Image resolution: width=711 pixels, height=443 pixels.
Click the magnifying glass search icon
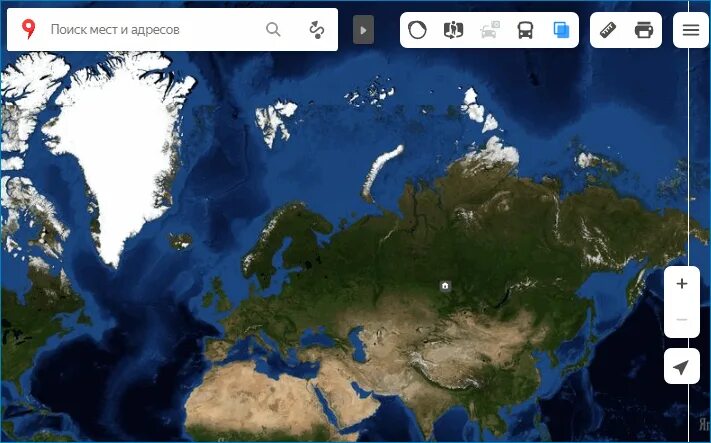tap(273, 29)
